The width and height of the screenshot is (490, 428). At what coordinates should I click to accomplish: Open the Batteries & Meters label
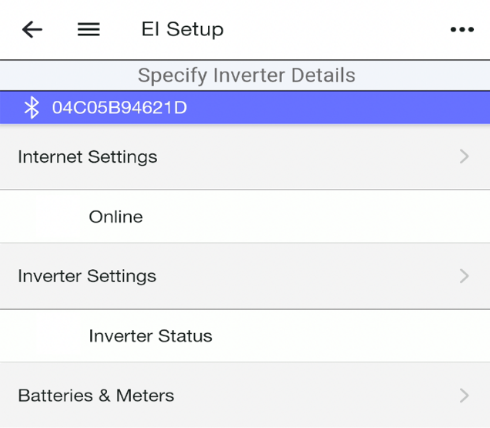[96, 396]
